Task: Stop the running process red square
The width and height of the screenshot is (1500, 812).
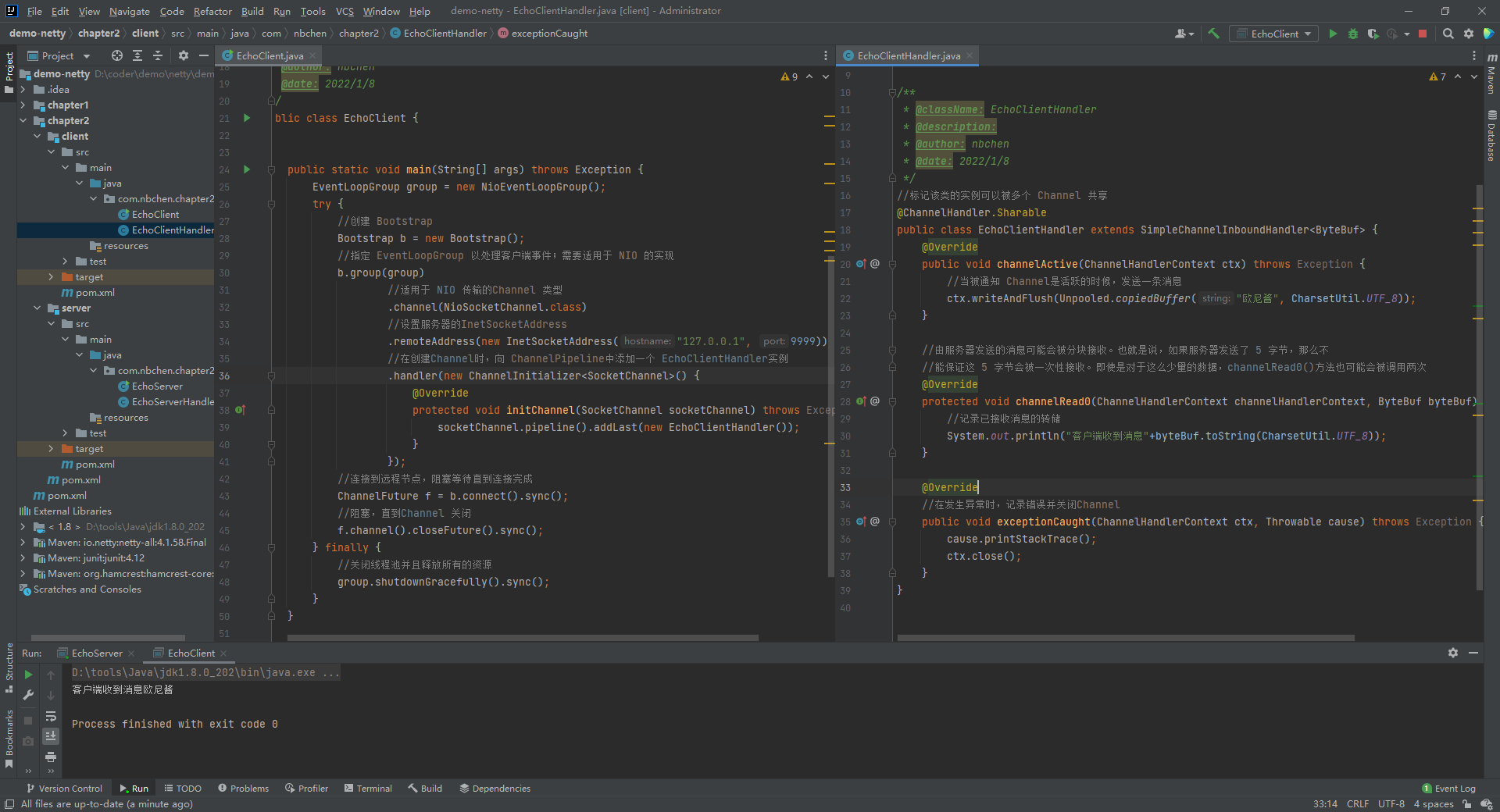Action: 1423,34
